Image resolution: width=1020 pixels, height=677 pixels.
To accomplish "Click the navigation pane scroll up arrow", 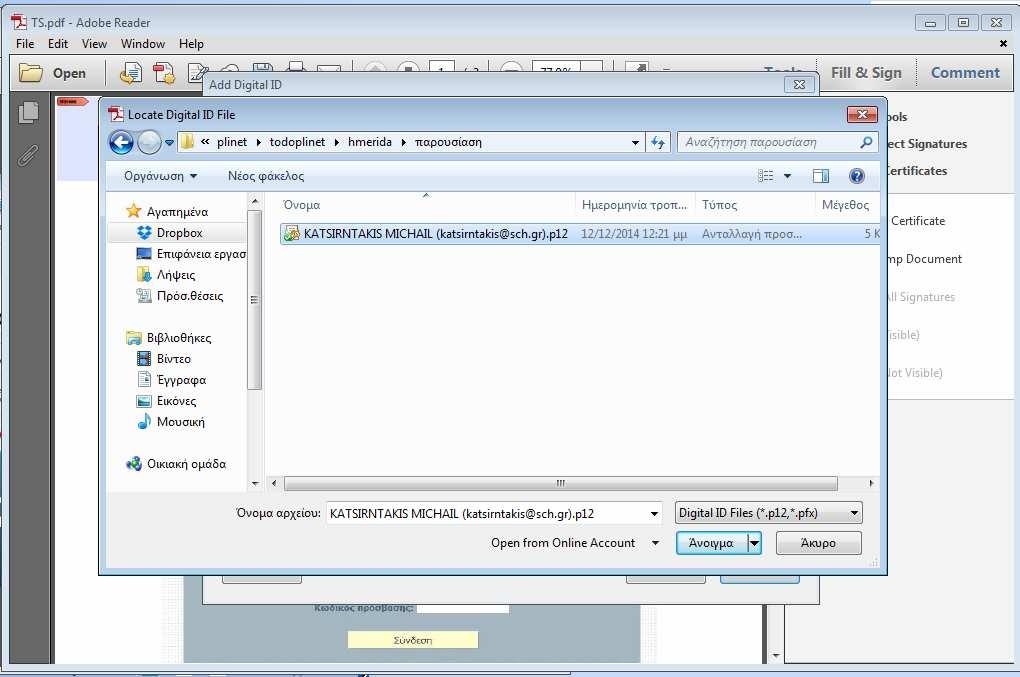I will coord(255,202).
